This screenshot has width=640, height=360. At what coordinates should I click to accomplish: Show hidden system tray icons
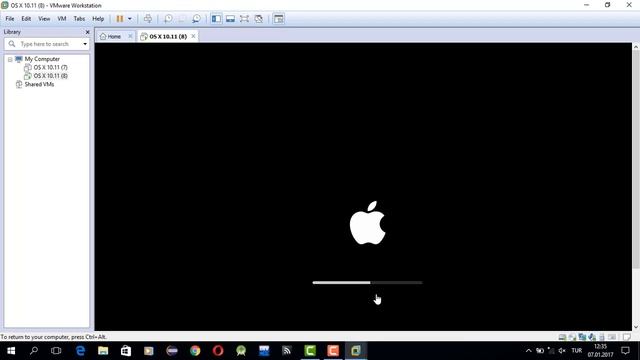pos(529,351)
